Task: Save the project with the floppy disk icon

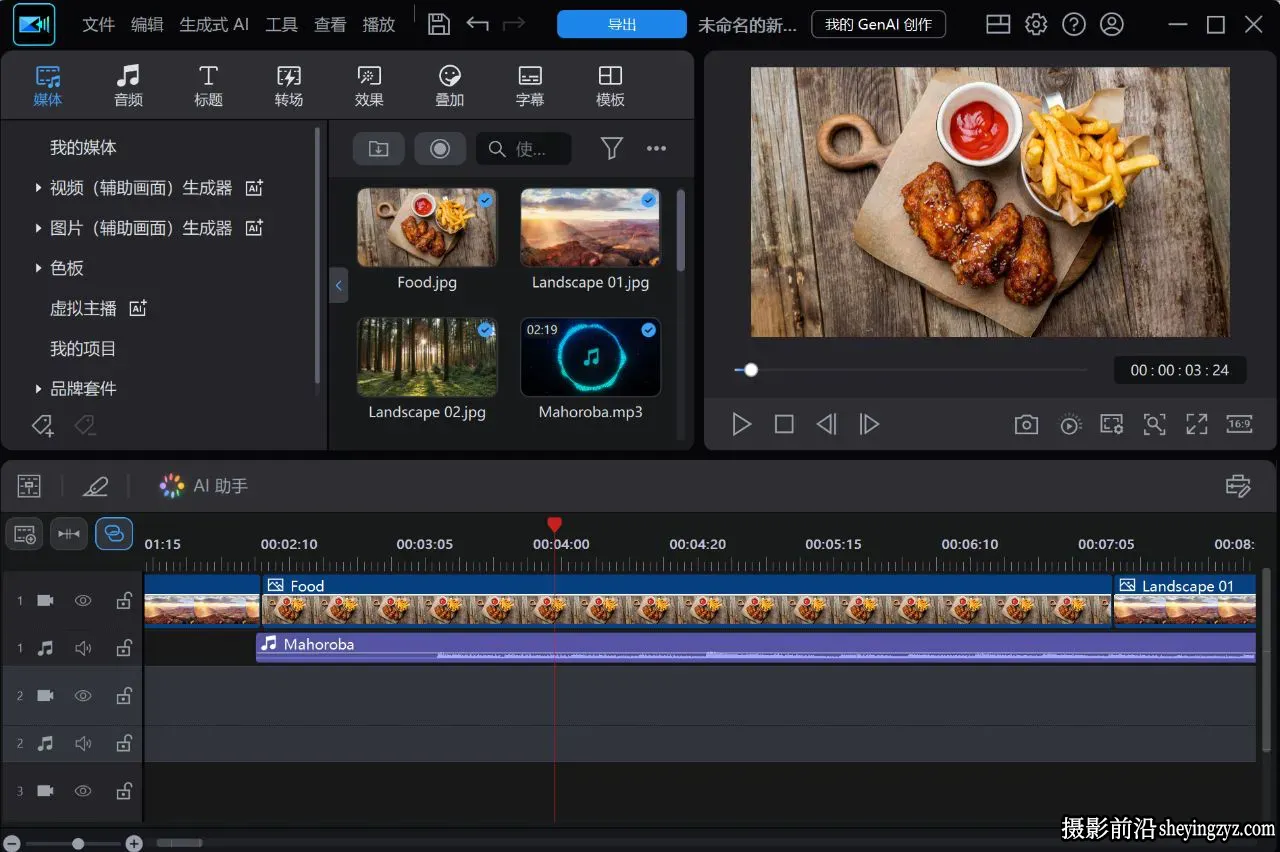Action: [438, 24]
